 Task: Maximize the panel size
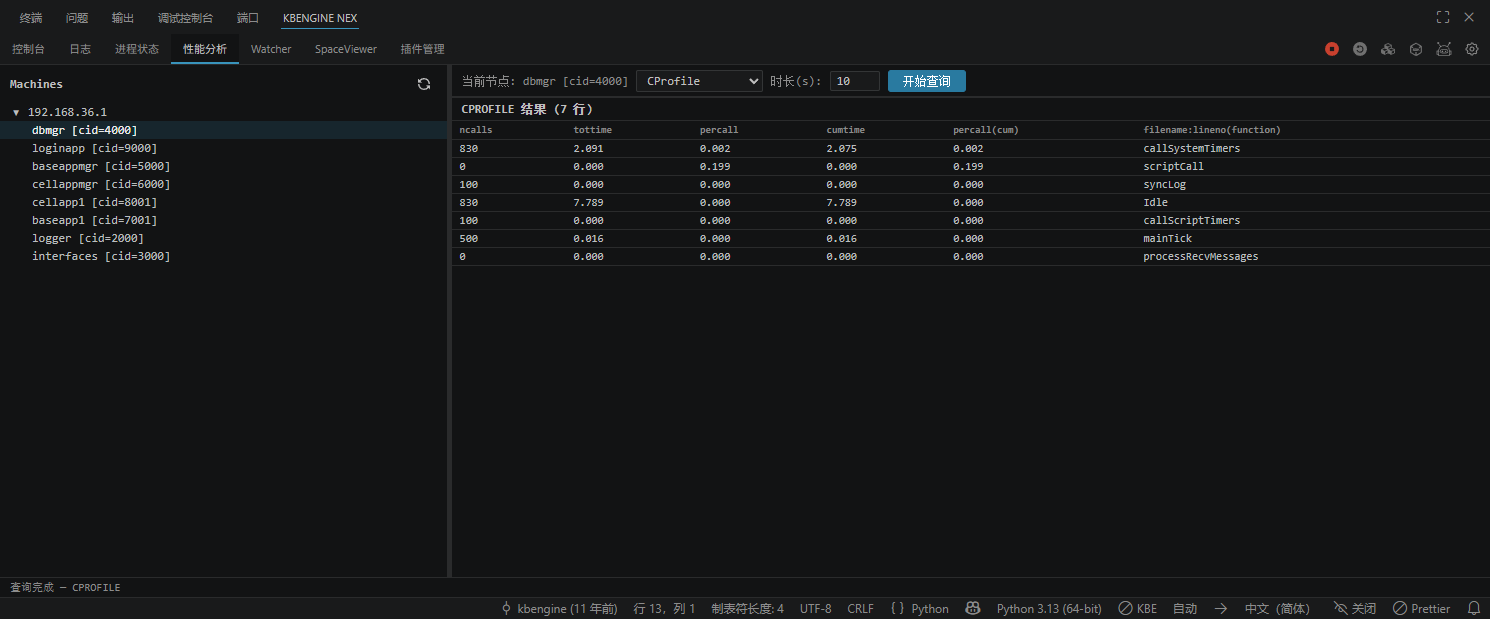coord(1443,17)
